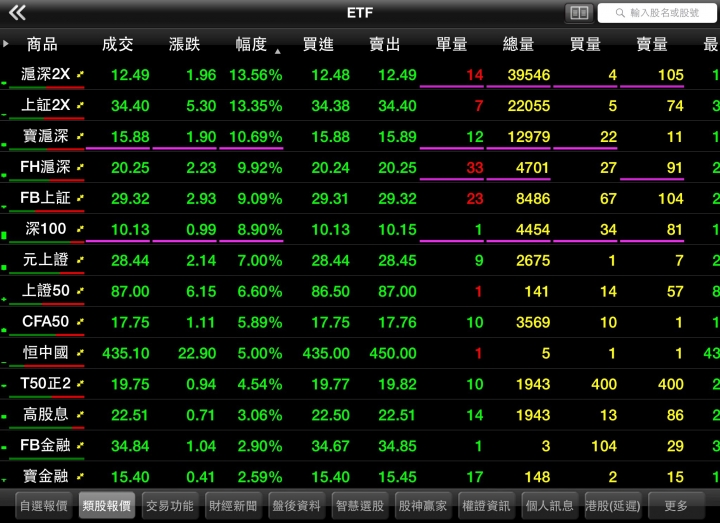Select the 恒中國 product name
The height and width of the screenshot is (523, 720).
(x=45, y=353)
